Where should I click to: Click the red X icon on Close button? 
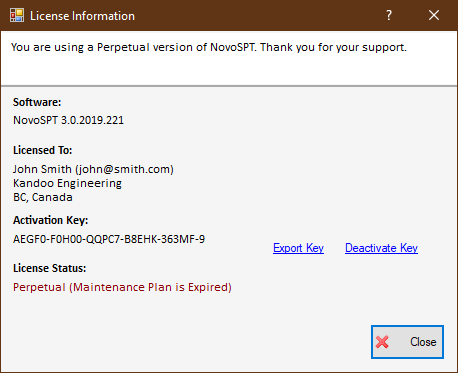pos(382,342)
